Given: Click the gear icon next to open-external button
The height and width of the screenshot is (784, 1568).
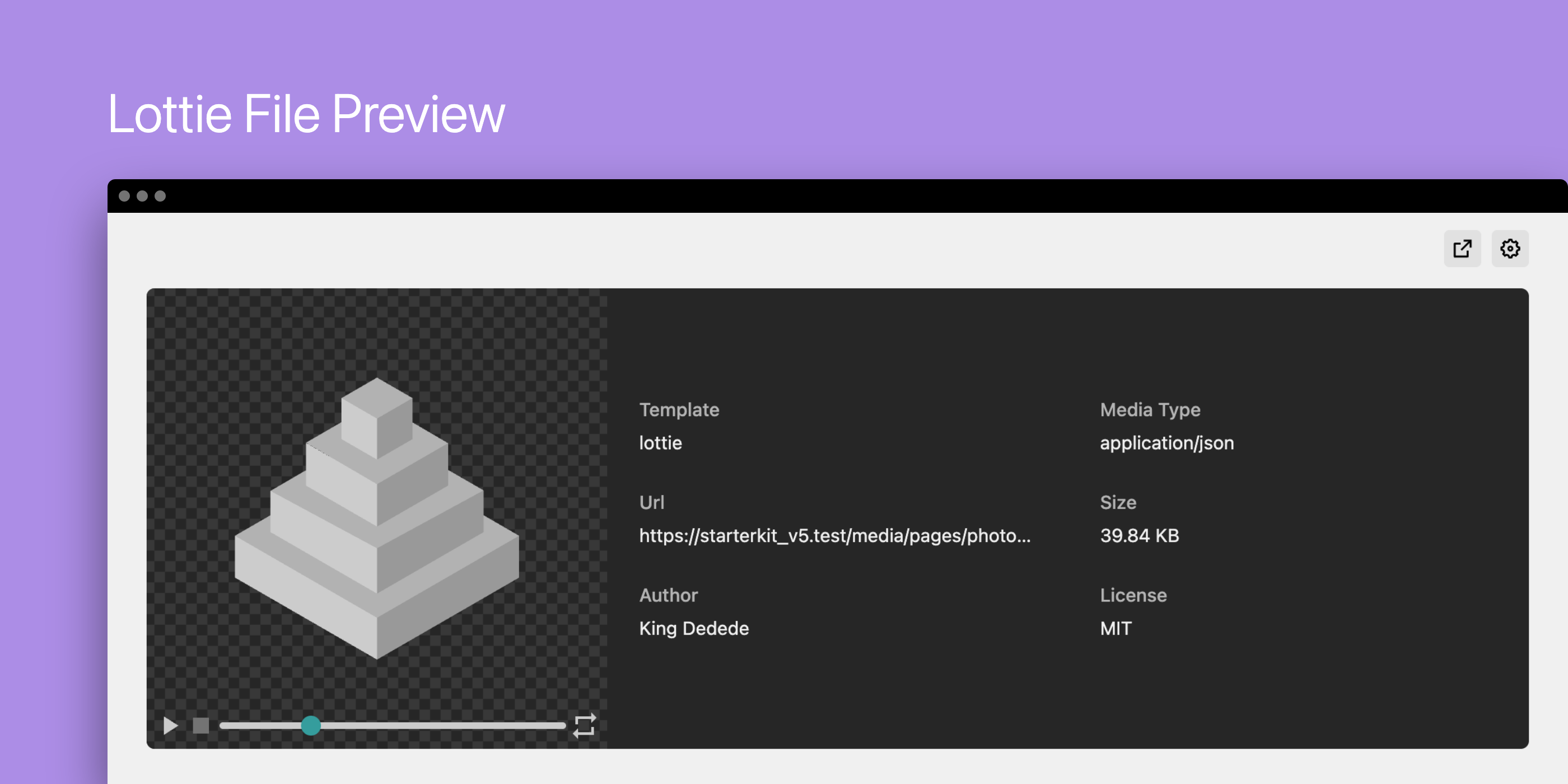Looking at the screenshot, I should pos(1510,248).
